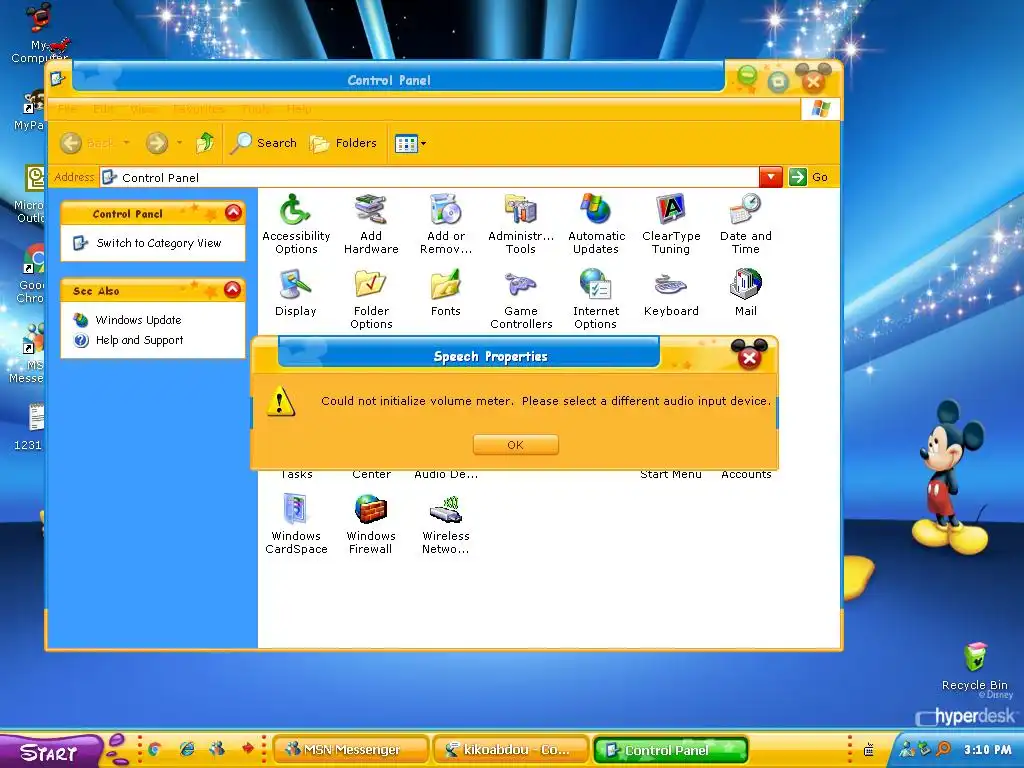The width and height of the screenshot is (1024, 768).
Task: Open the File menu
Action: (x=67, y=109)
